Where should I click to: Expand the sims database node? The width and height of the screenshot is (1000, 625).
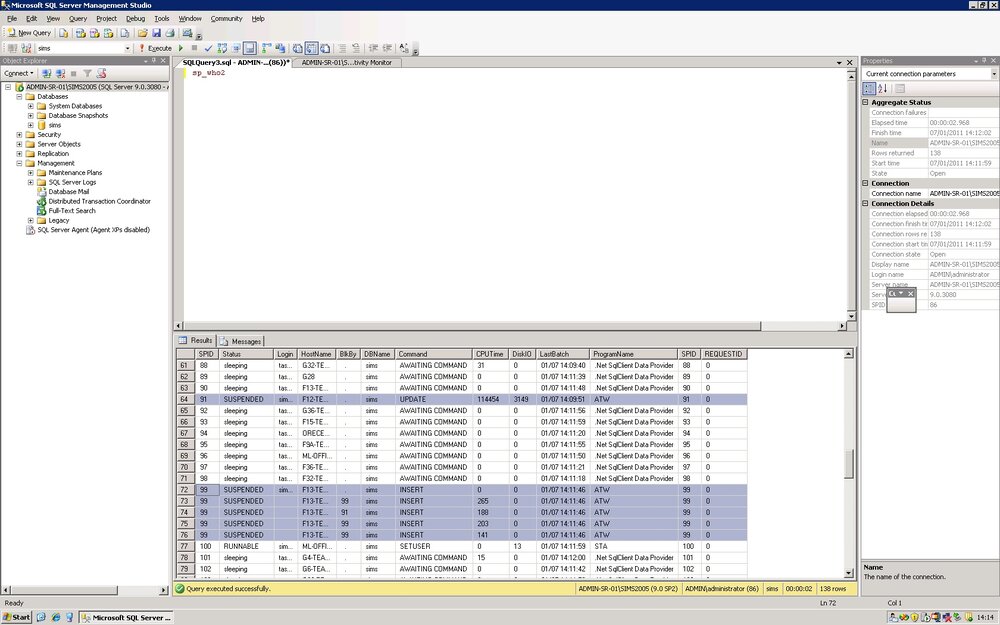(31, 125)
